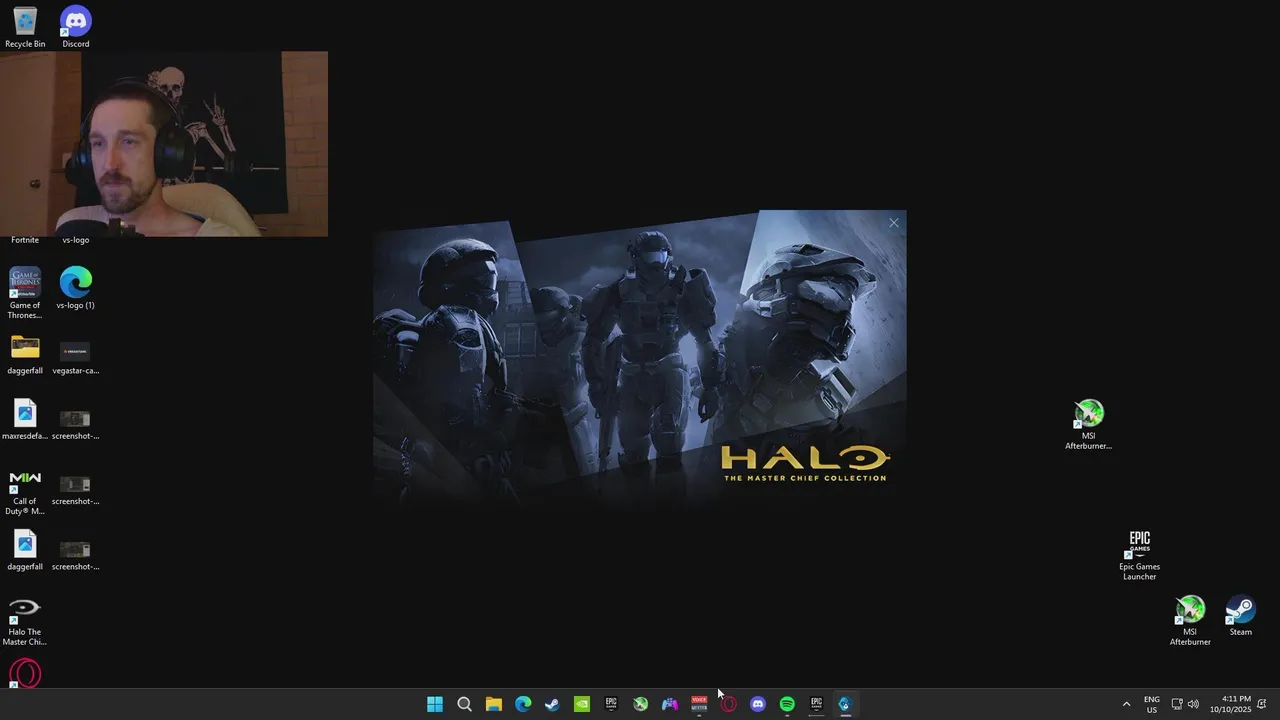Select screenshot file beside Call of Duty icon
Viewport: 1280px width, 720px height.
pos(76,489)
